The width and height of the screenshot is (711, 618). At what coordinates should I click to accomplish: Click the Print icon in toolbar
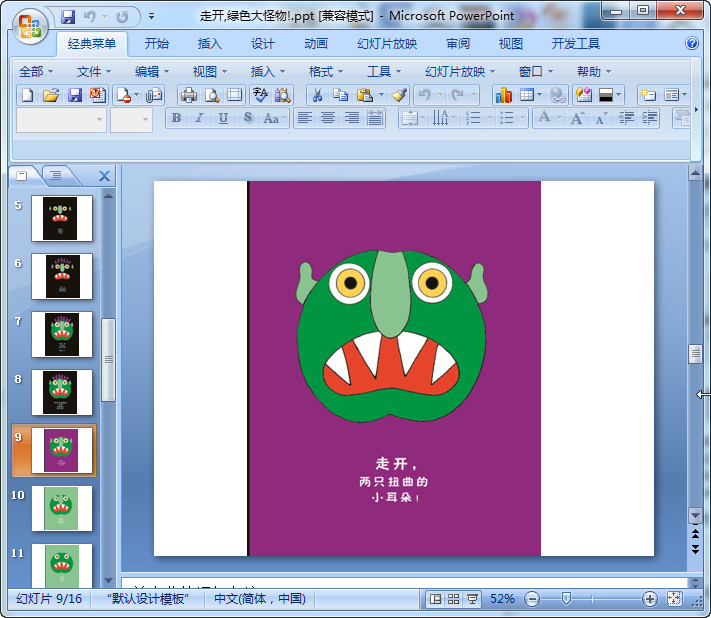point(188,95)
